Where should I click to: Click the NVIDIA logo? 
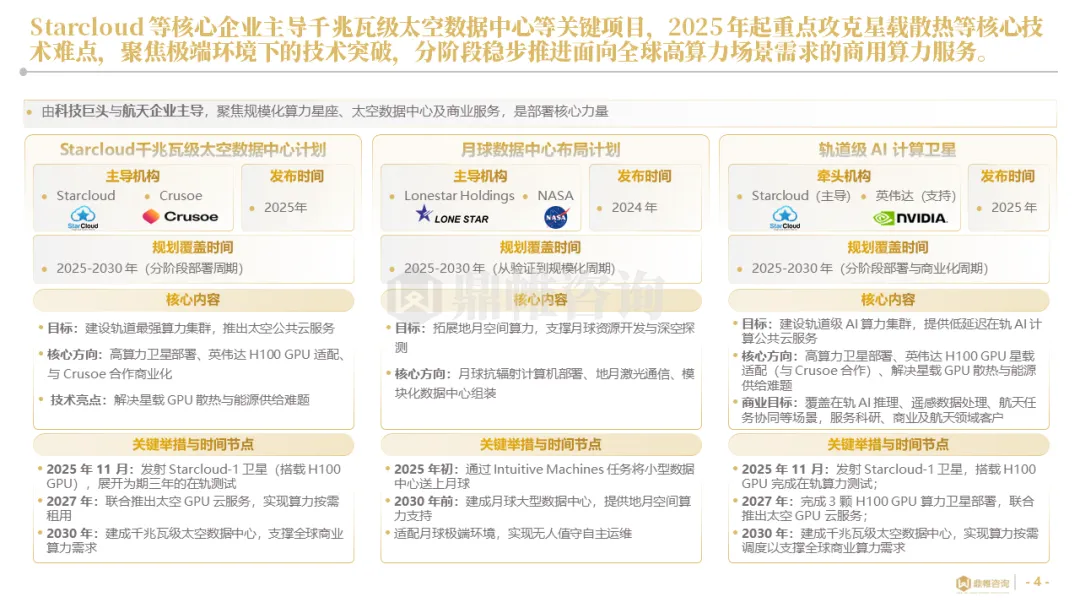pos(909,218)
